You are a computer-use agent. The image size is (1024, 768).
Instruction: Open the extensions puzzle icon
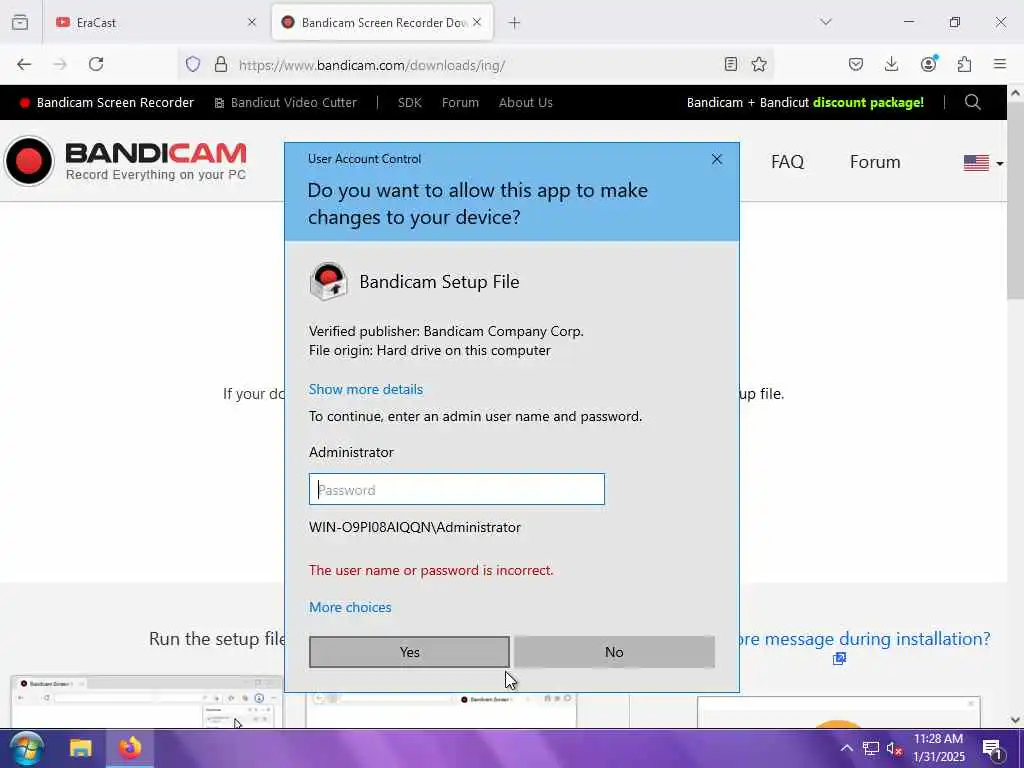point(964,64)
